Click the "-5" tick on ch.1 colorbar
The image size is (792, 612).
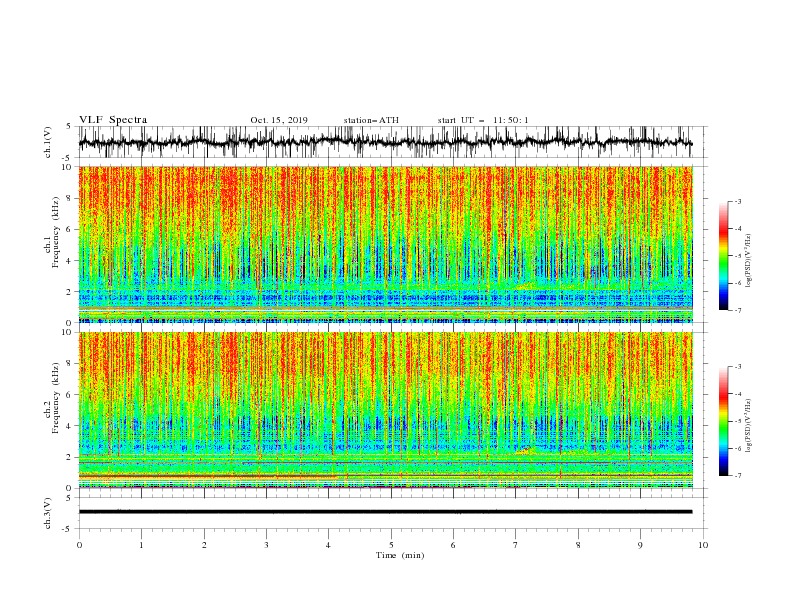[738, 256]
